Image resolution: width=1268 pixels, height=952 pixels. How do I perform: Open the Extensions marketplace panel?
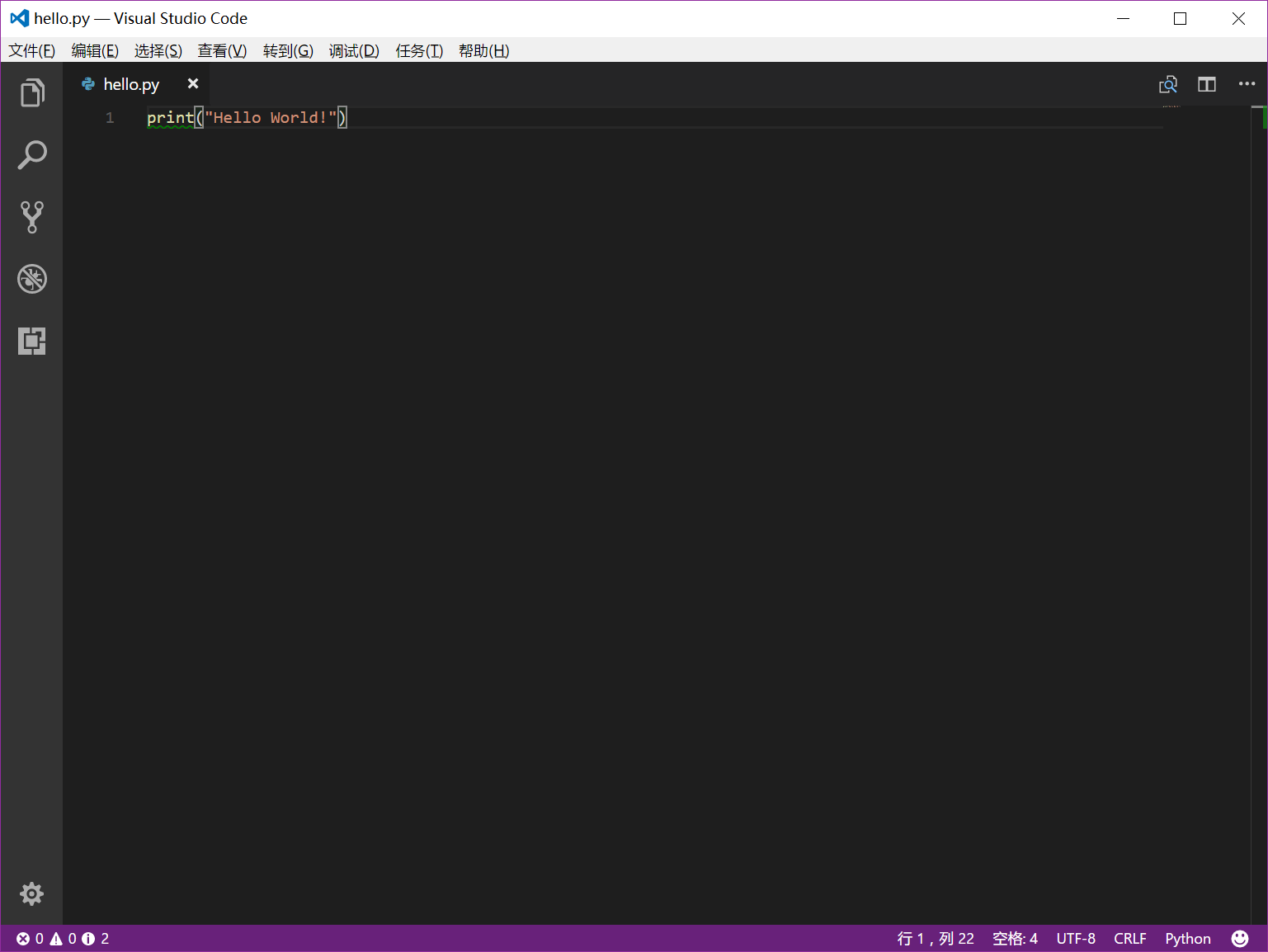(x=32, y=341)
